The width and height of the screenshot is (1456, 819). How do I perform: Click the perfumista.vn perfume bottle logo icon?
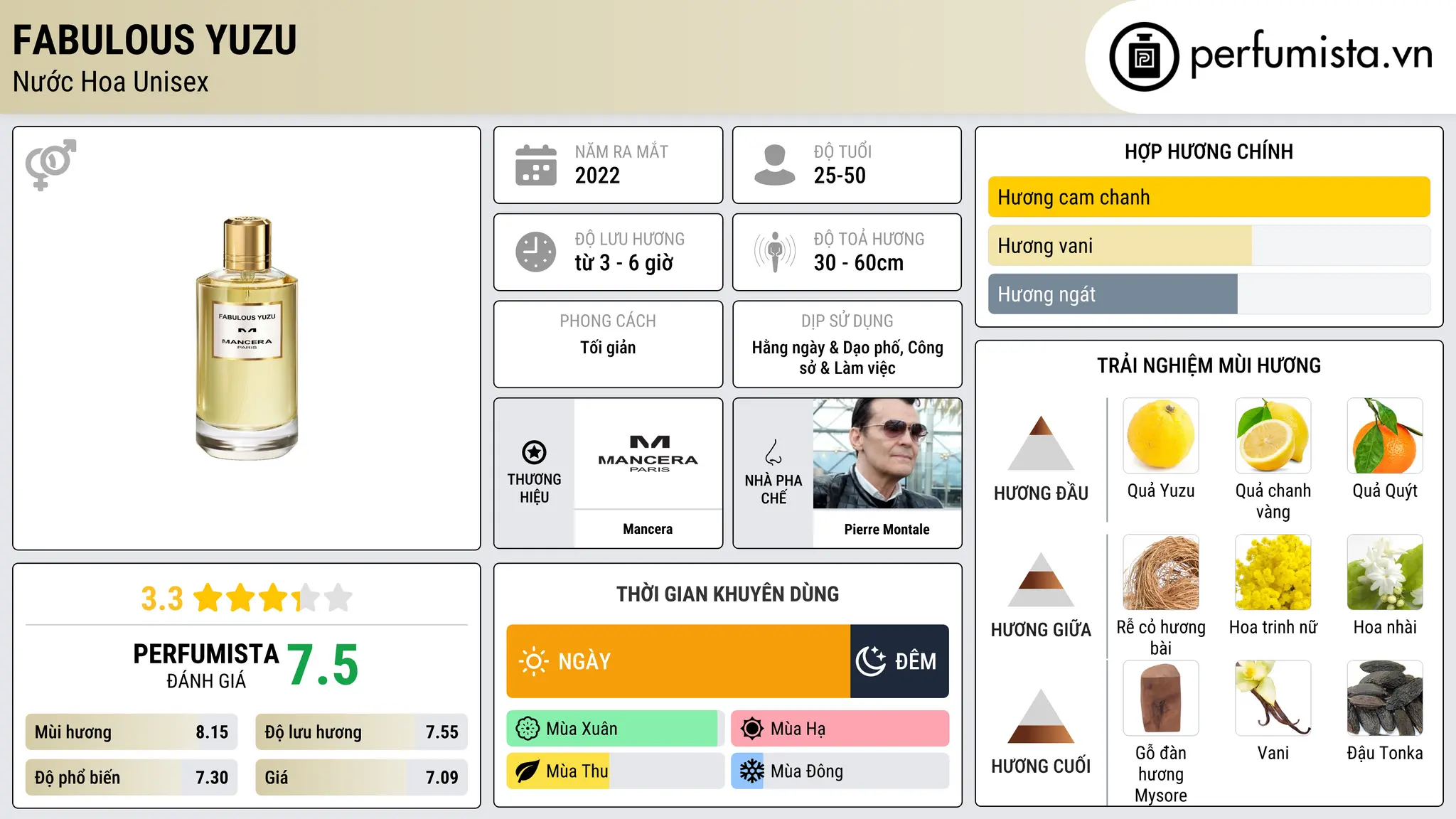[x=1144, y=57]
